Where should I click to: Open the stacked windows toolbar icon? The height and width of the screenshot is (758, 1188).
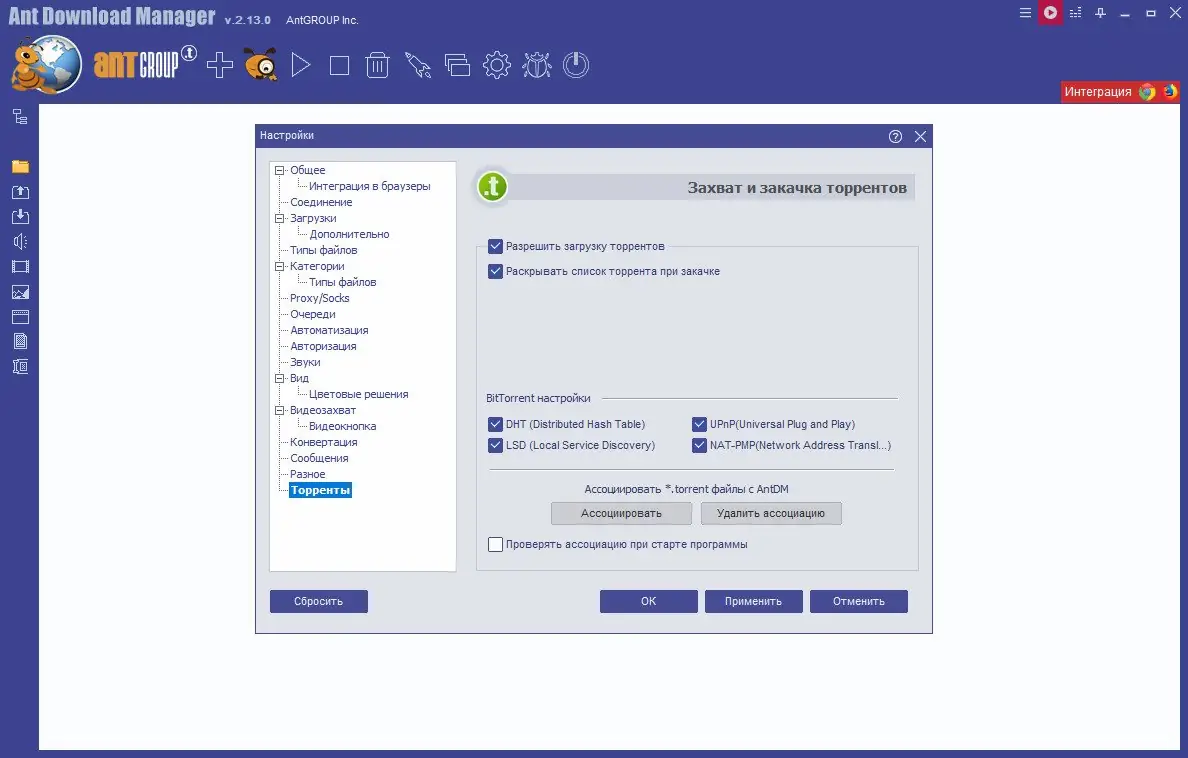457,65
